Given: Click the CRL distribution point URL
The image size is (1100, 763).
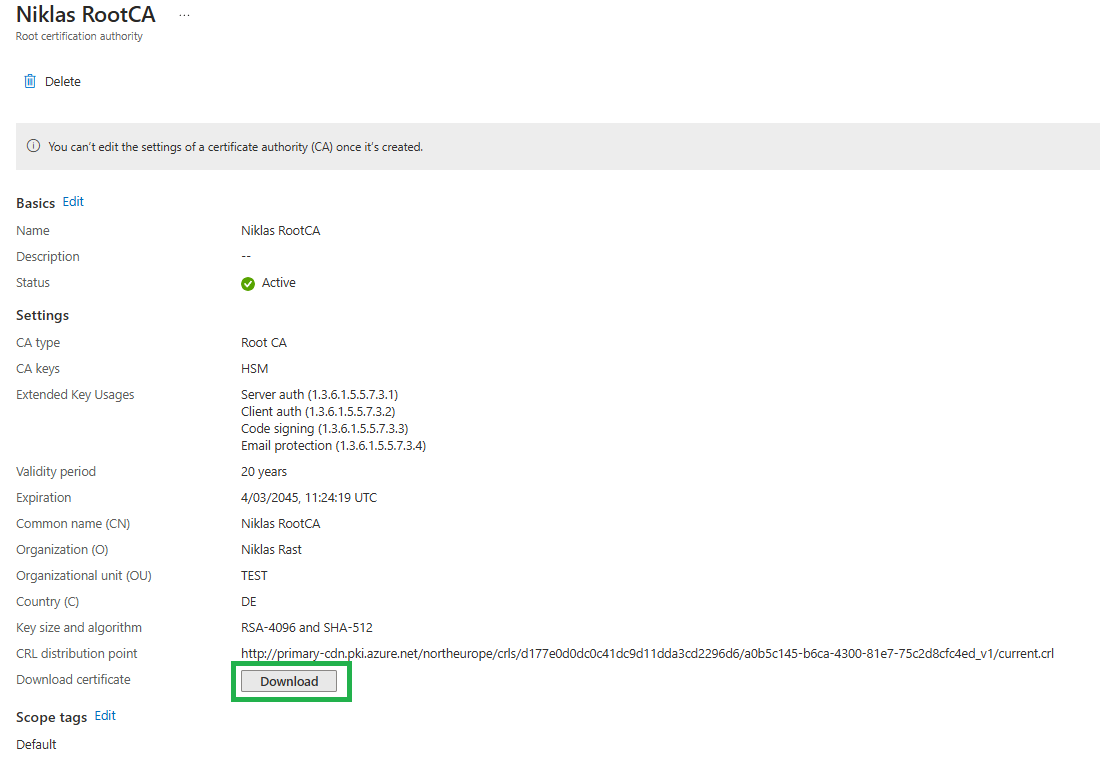Looking at the screenshot, I should (647, 654).
